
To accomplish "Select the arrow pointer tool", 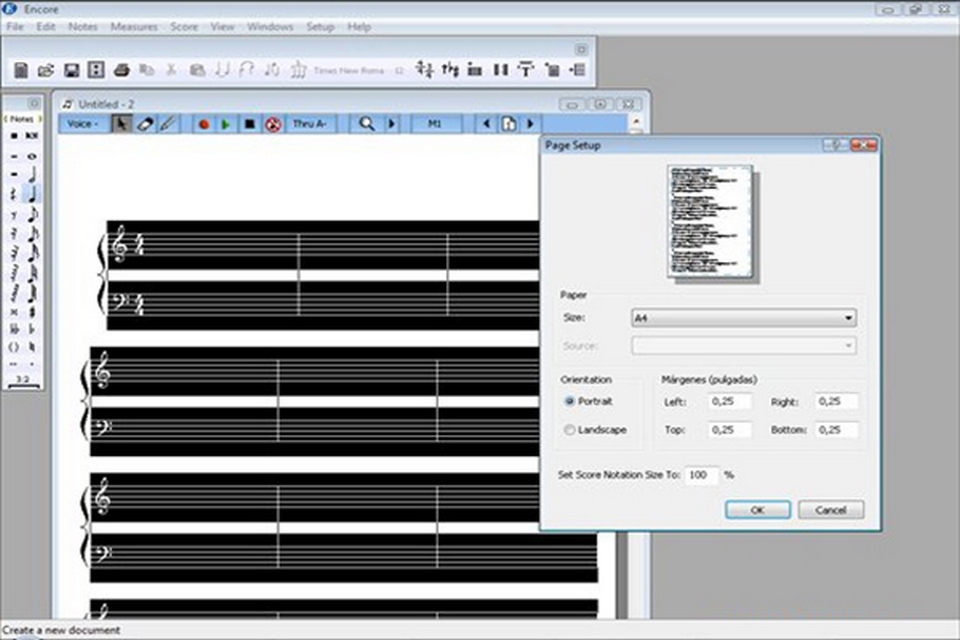I will tap(122, 124).
